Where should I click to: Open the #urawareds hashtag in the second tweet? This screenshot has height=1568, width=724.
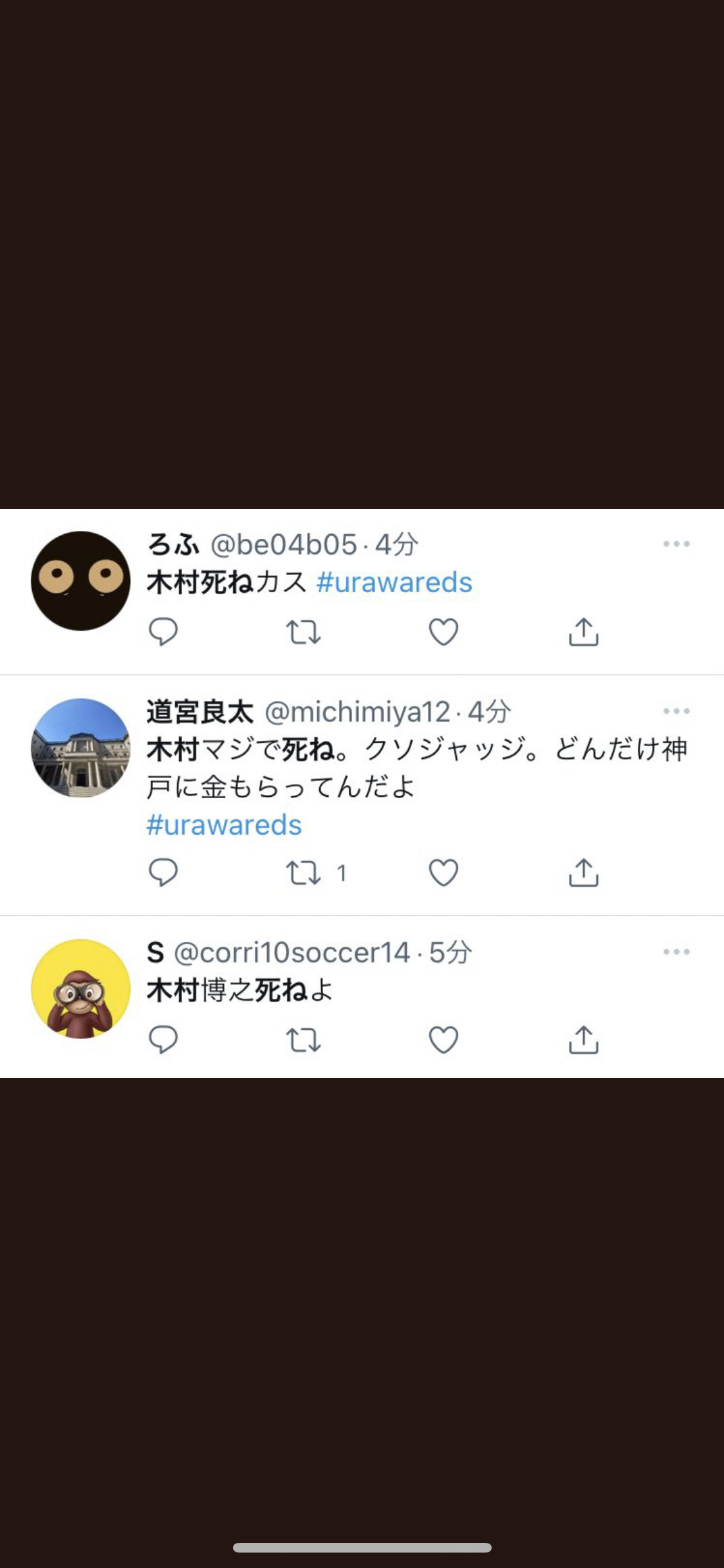[224, 825]
